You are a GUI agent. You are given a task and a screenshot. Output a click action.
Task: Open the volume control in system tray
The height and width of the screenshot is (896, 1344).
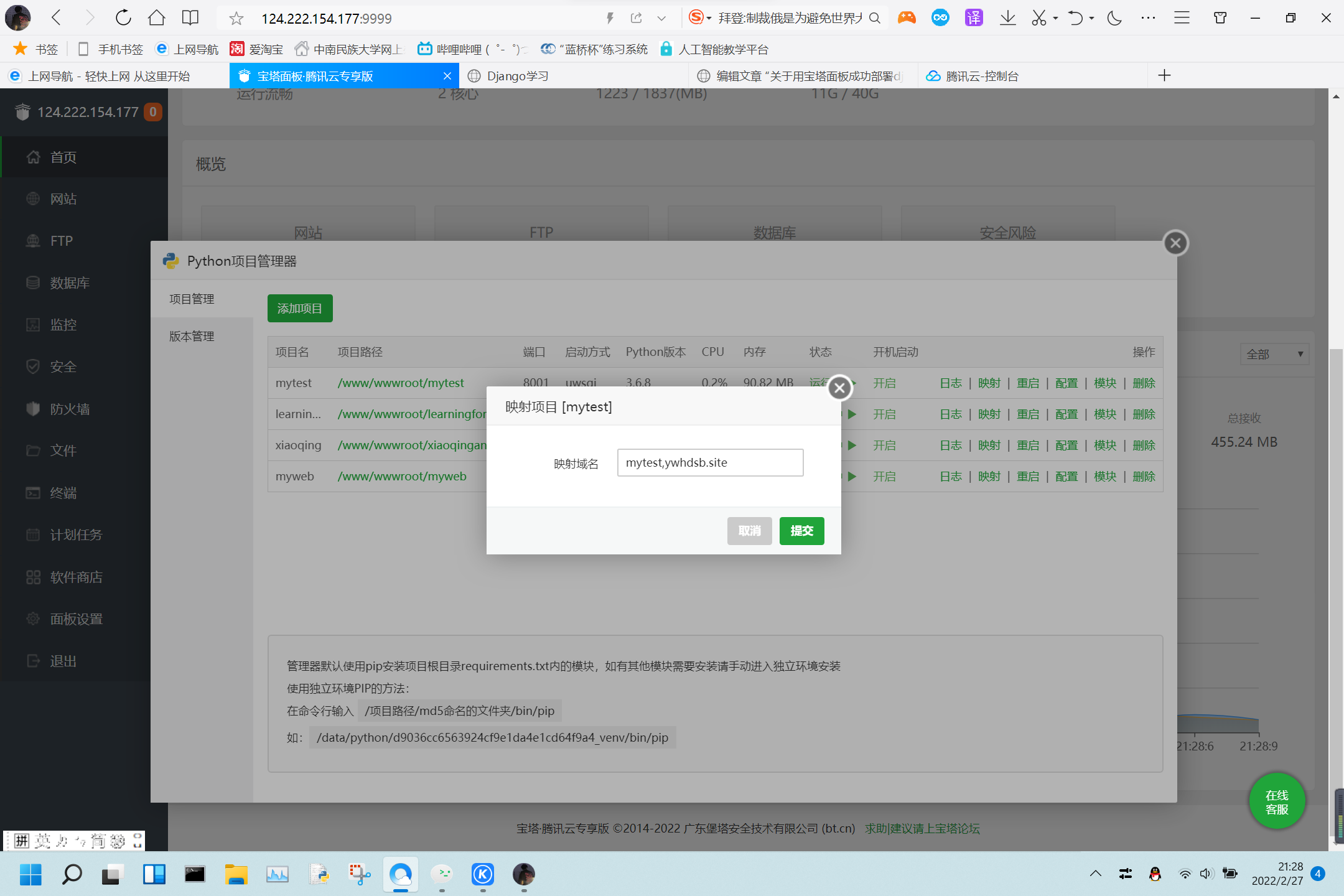(1206, 874)
